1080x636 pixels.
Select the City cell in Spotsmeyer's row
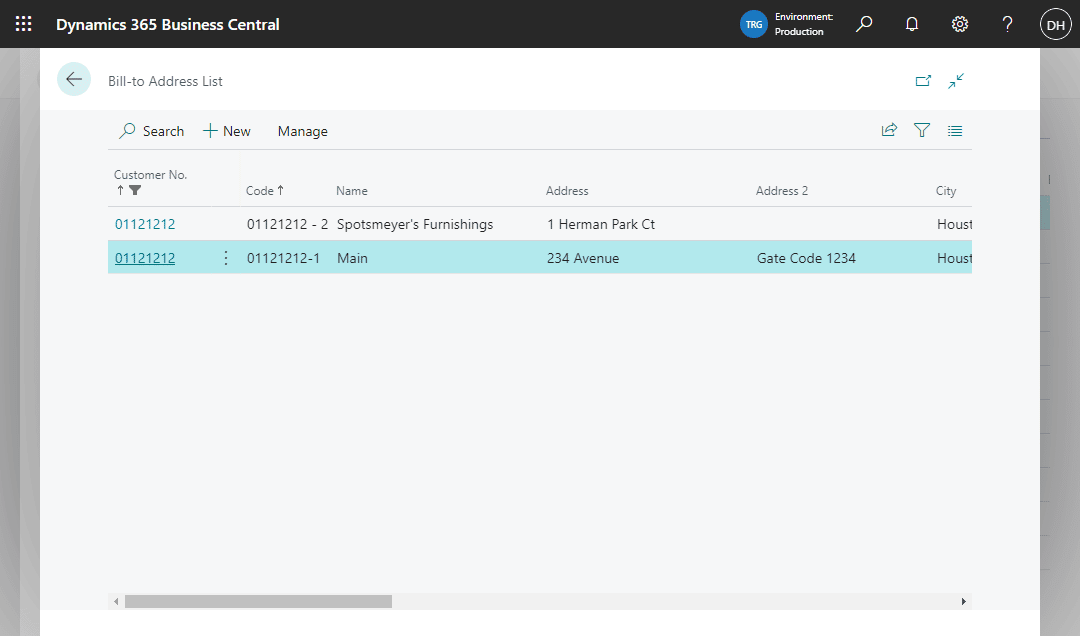(x=954, y=224)
